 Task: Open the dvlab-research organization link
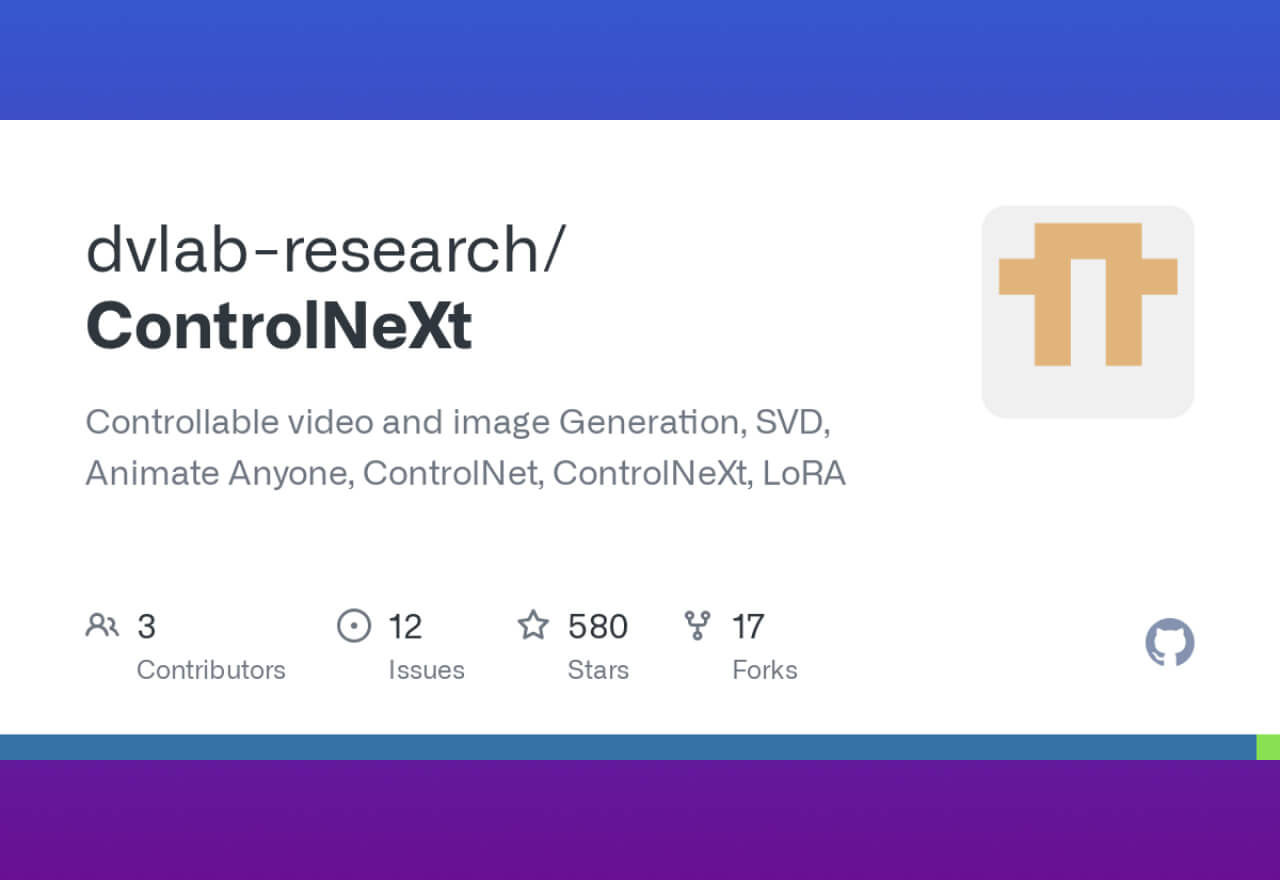click(326, 252)
